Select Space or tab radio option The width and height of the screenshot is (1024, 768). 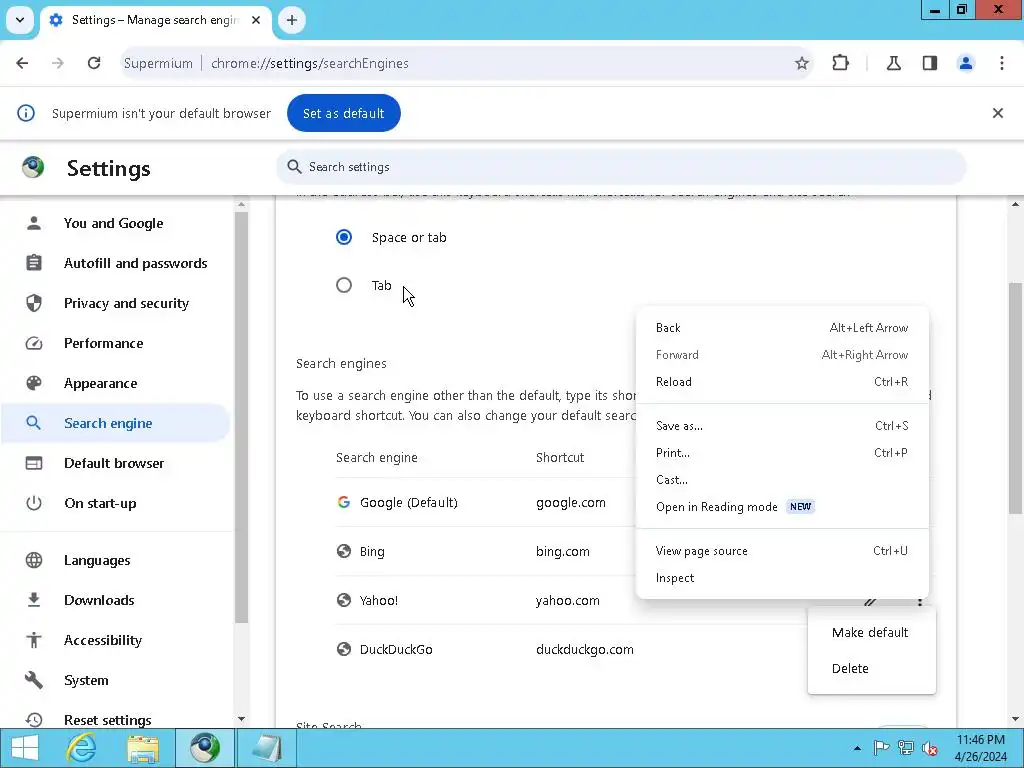[x=344, y=237]
